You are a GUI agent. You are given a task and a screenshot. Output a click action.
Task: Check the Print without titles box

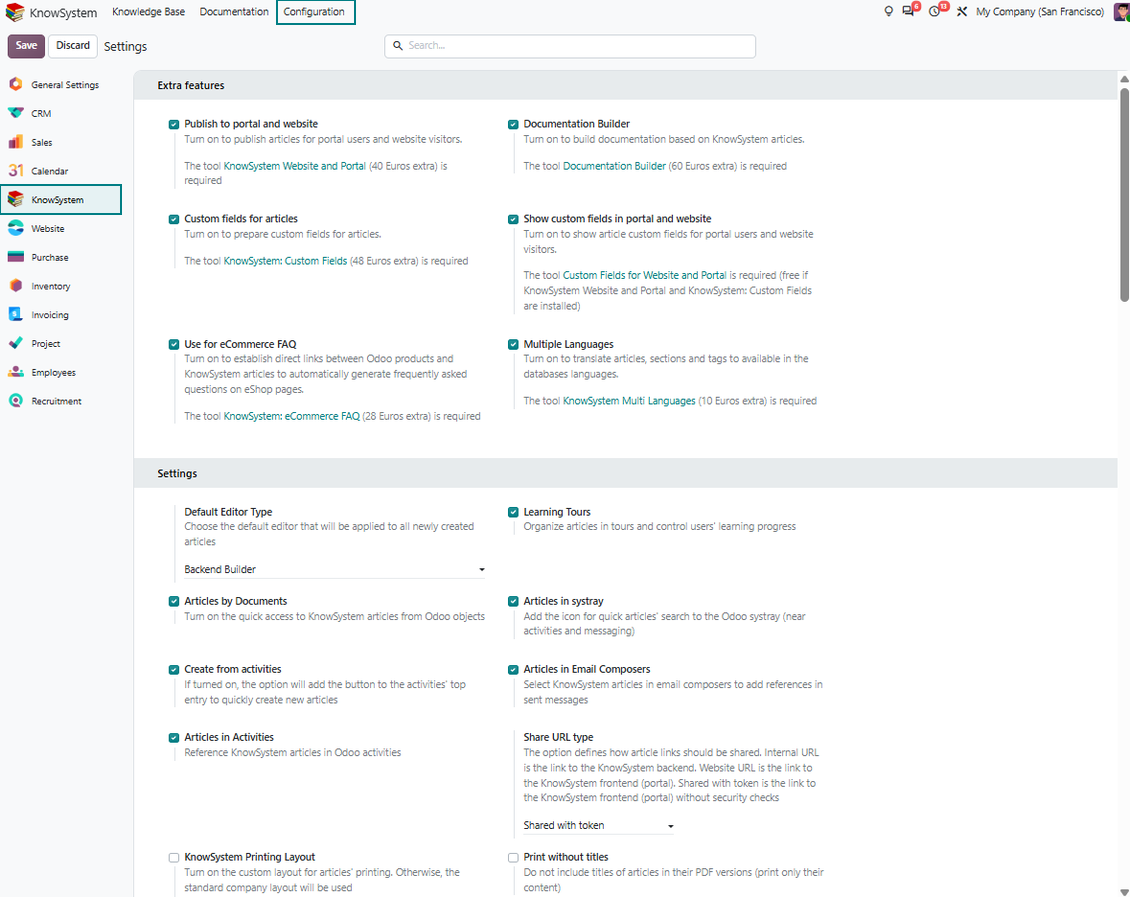[x=513, y=857]
